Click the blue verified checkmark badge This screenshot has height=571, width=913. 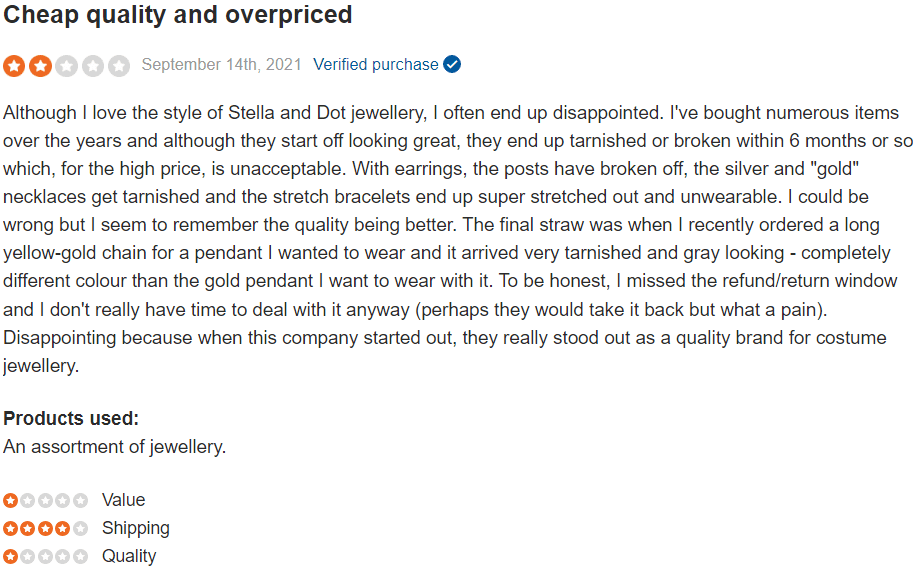(x=452, y=64)
